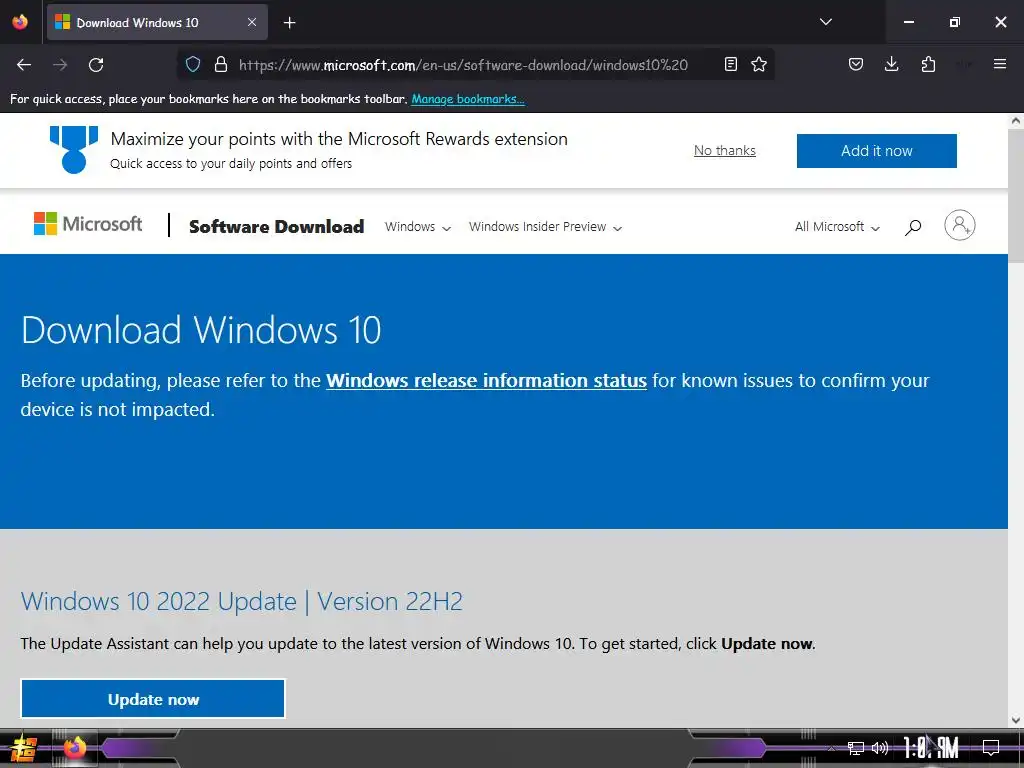Open the notification center icon

pyautogui.click(x=991, y=747)
